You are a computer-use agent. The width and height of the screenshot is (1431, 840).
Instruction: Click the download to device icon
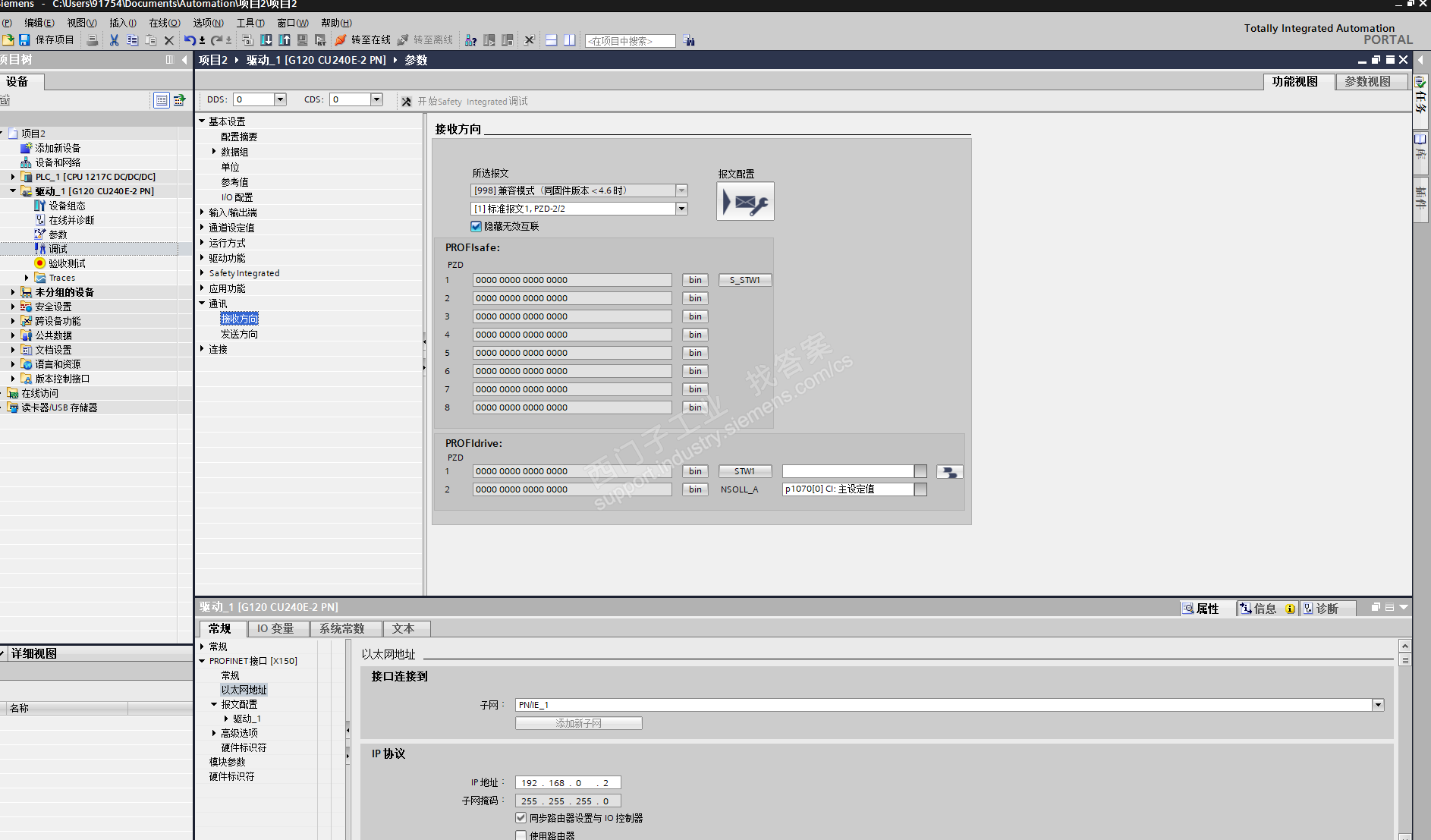[x=266, y=39]
